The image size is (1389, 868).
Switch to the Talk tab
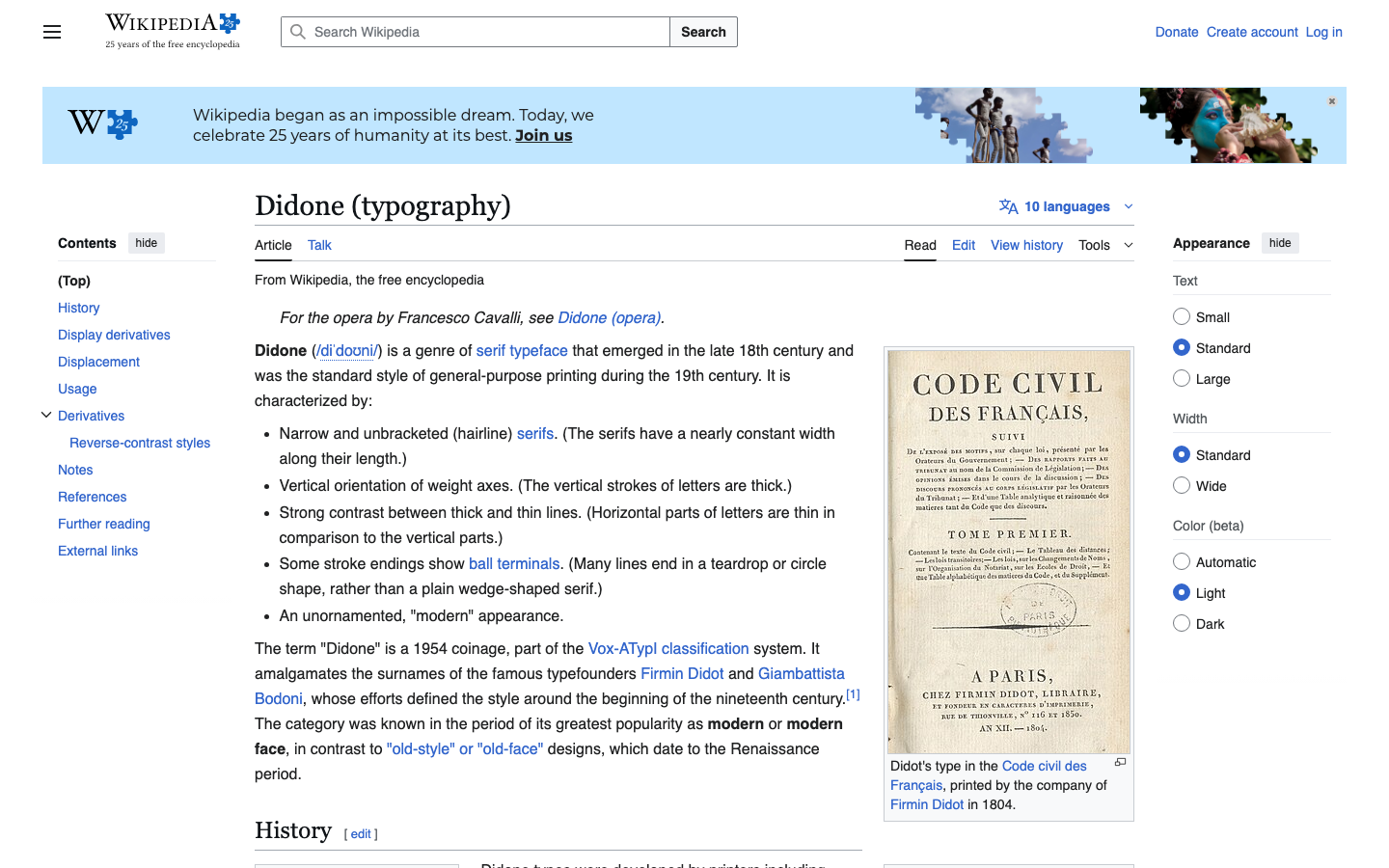pyautogui.click(x=319, y=245)
